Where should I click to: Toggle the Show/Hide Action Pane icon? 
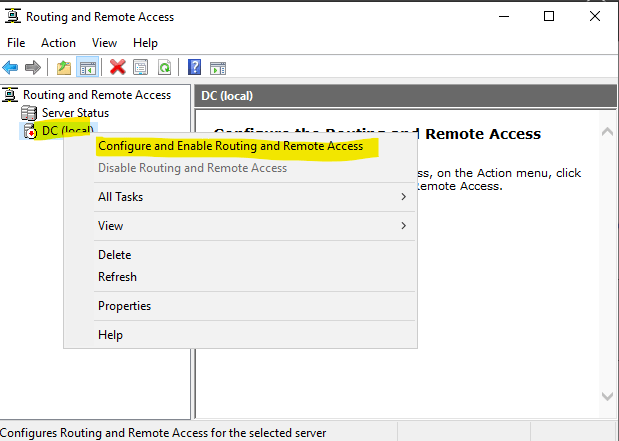point(217,67)
